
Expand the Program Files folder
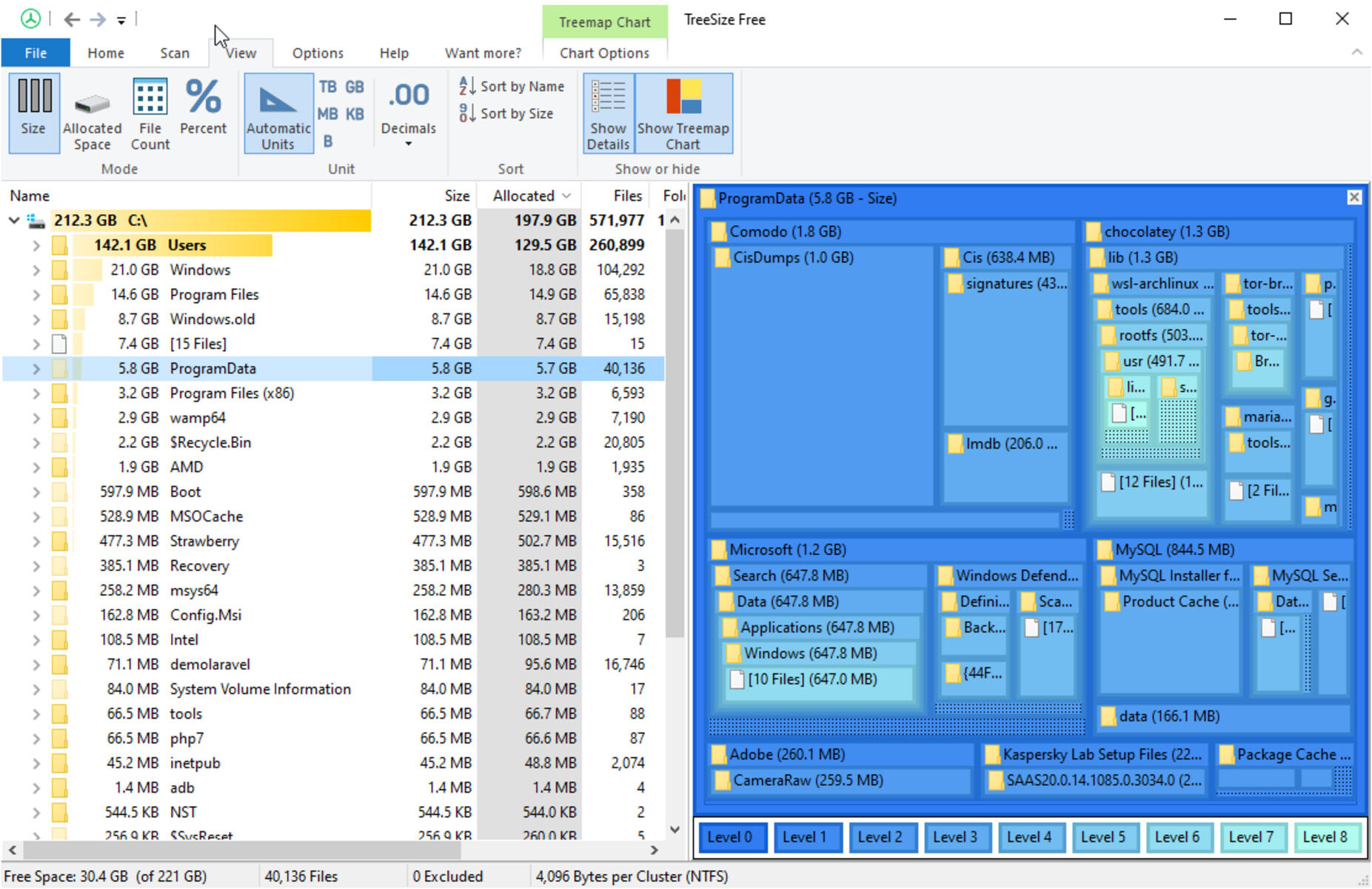coord(36,294)
